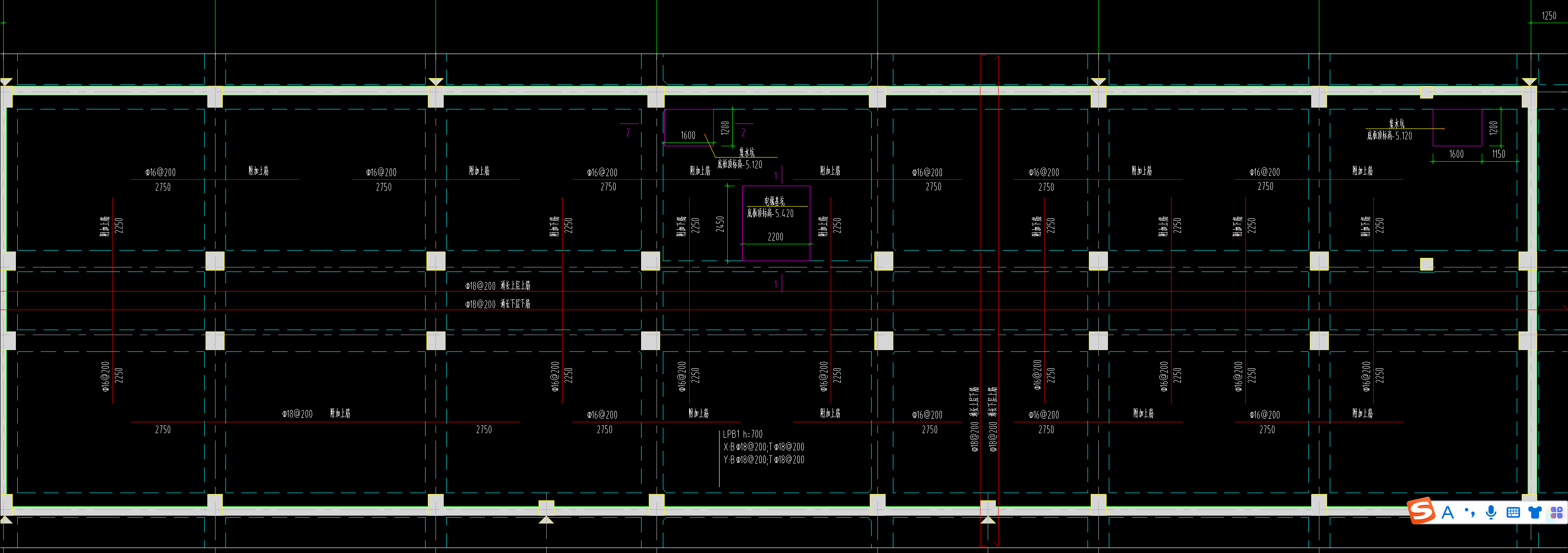Select the '2200' pit width dimension
This screenshot has width=1568, height=553.
(x=775, y=237)
